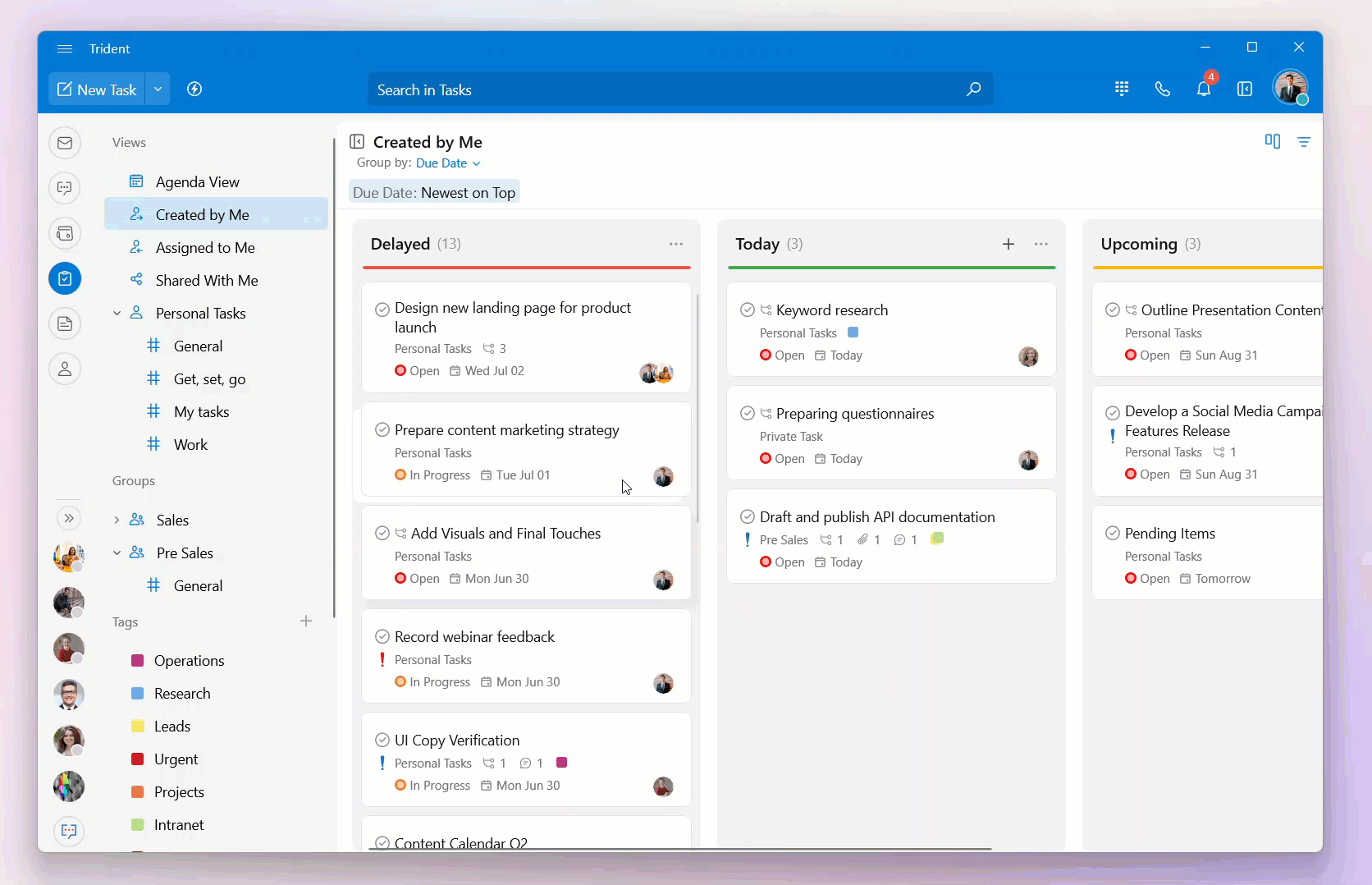Viewport: 1372px width, 885px height.
Task: Open Today column more options
Action: click(x=1041, y=244)
